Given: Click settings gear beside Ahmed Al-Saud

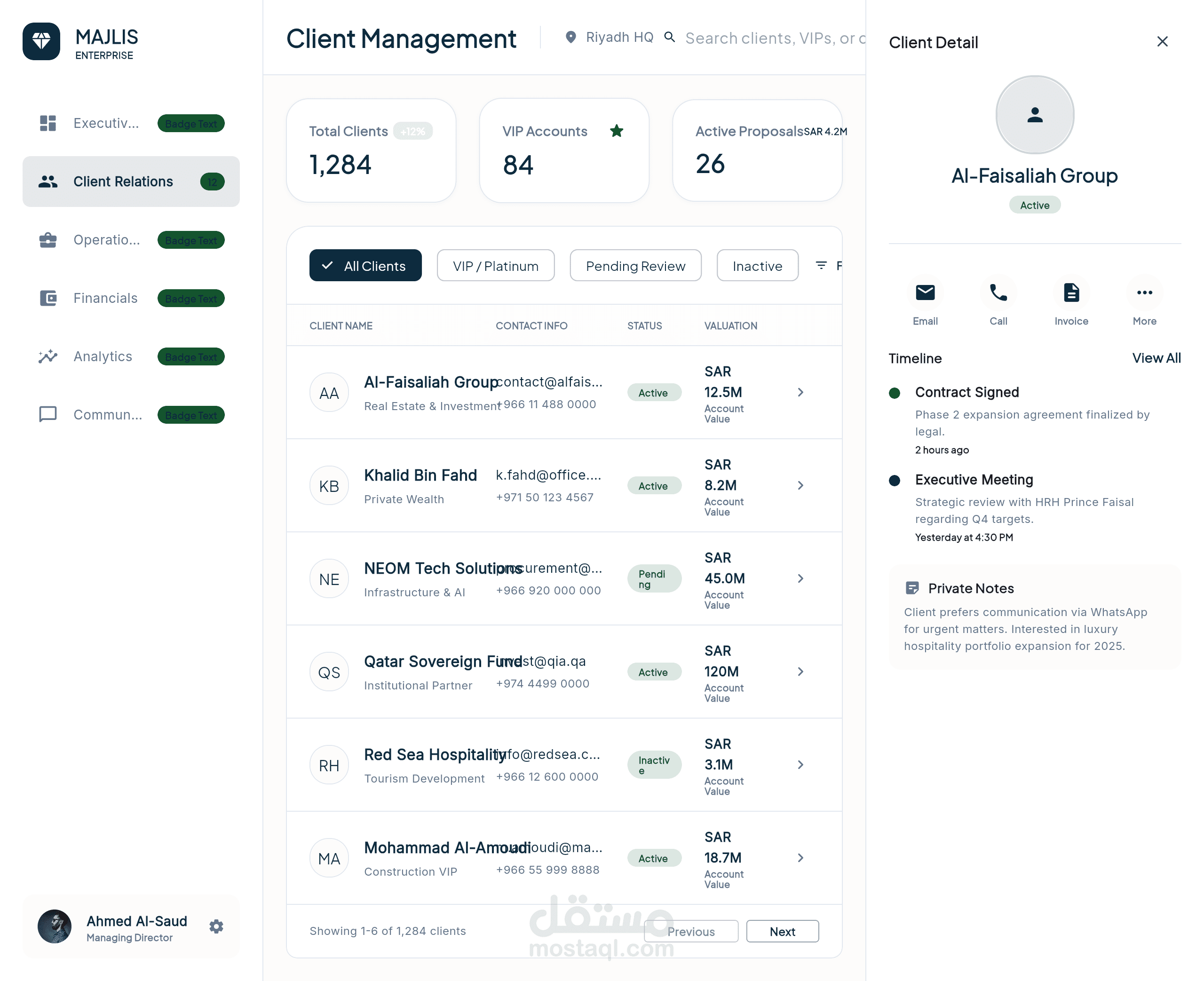Looking at the screenshot, I should (x=216, y=926).
